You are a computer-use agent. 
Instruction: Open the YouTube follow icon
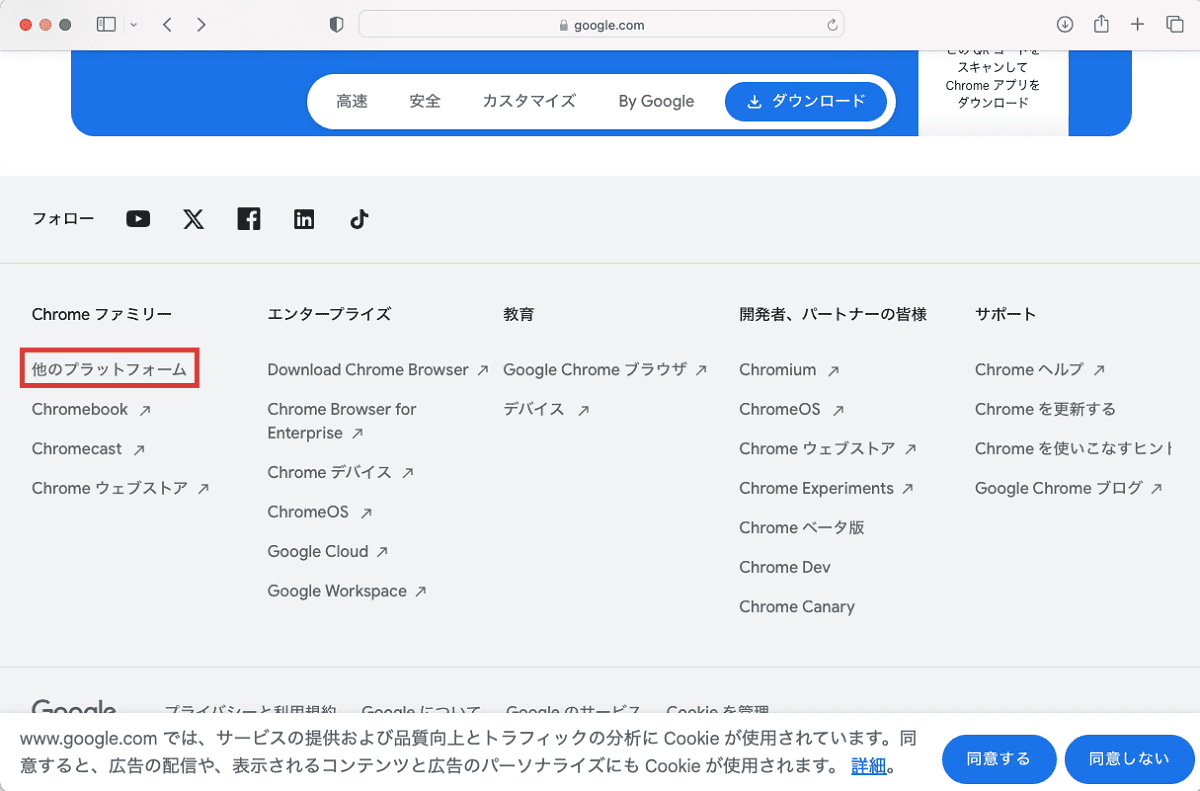pyautogui.click(x=138, y=219)
